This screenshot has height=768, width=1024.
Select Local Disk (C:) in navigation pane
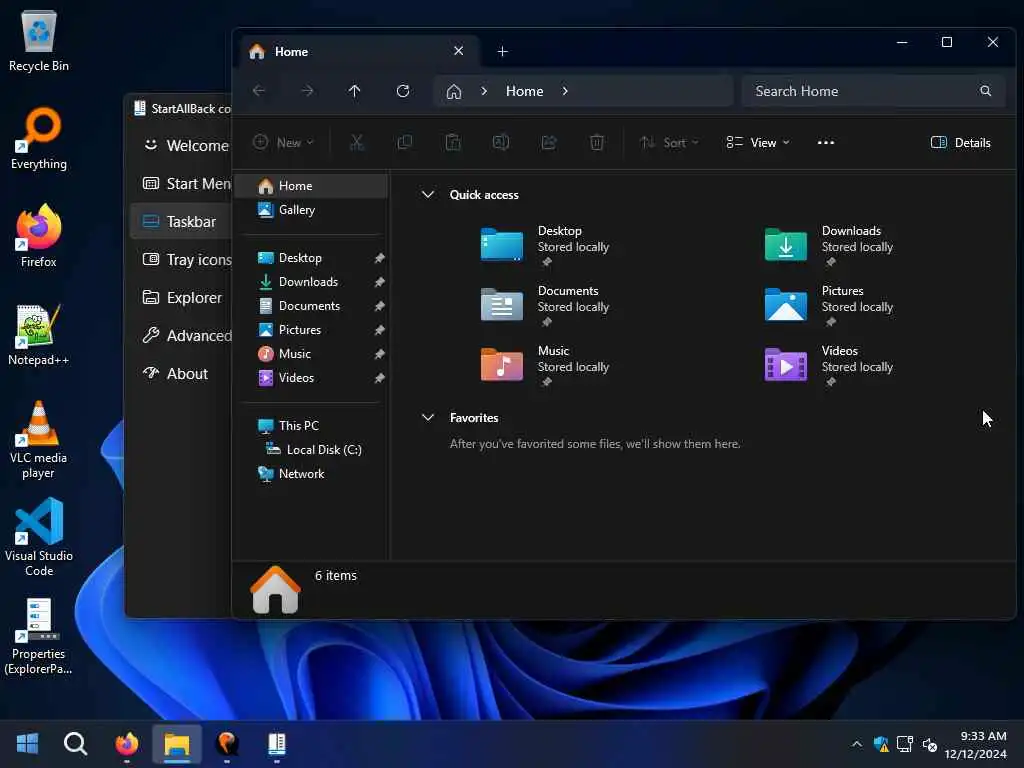[313, 449]
